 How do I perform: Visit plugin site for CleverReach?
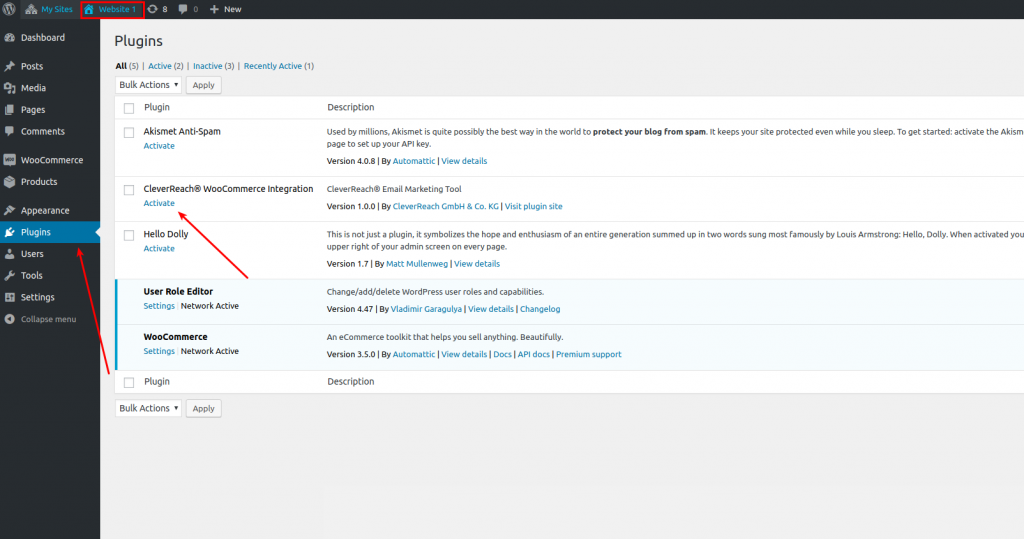click(x=533, y=206)
